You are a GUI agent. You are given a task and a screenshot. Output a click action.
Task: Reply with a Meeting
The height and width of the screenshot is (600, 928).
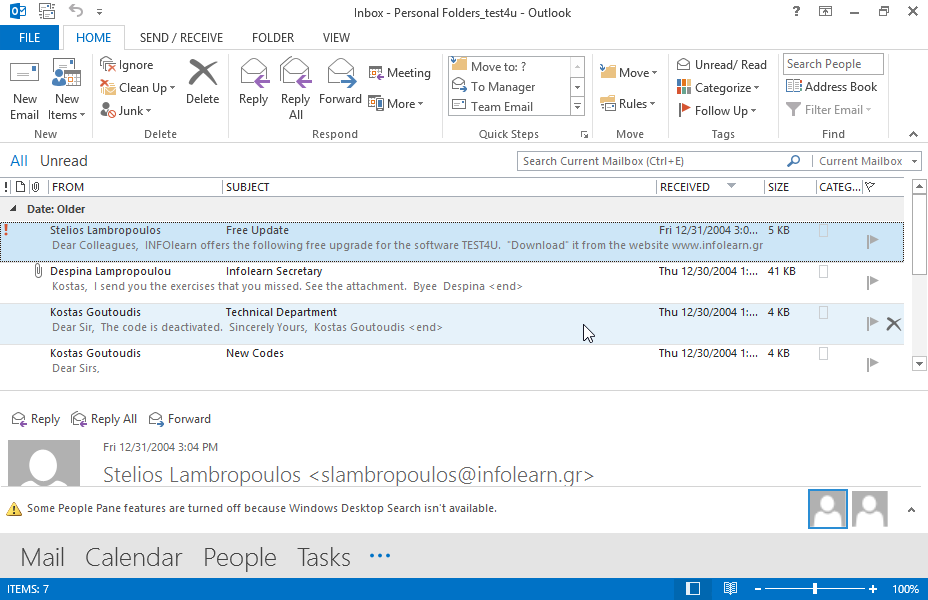(x=399, y=73)
